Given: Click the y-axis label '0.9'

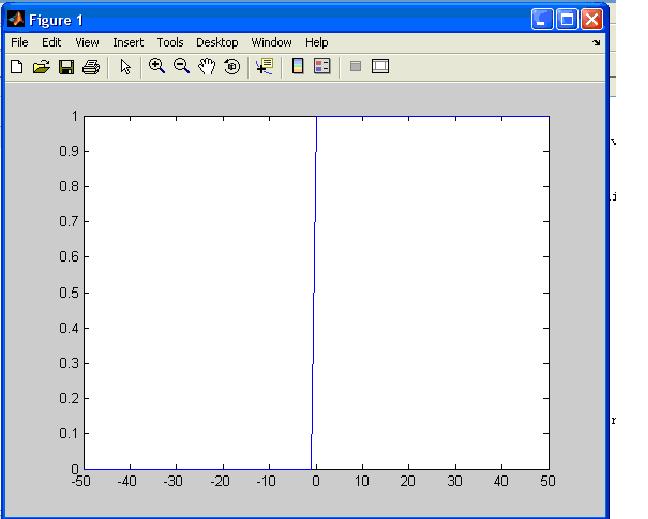Looking at the screenshot, I should pos(69,151).
